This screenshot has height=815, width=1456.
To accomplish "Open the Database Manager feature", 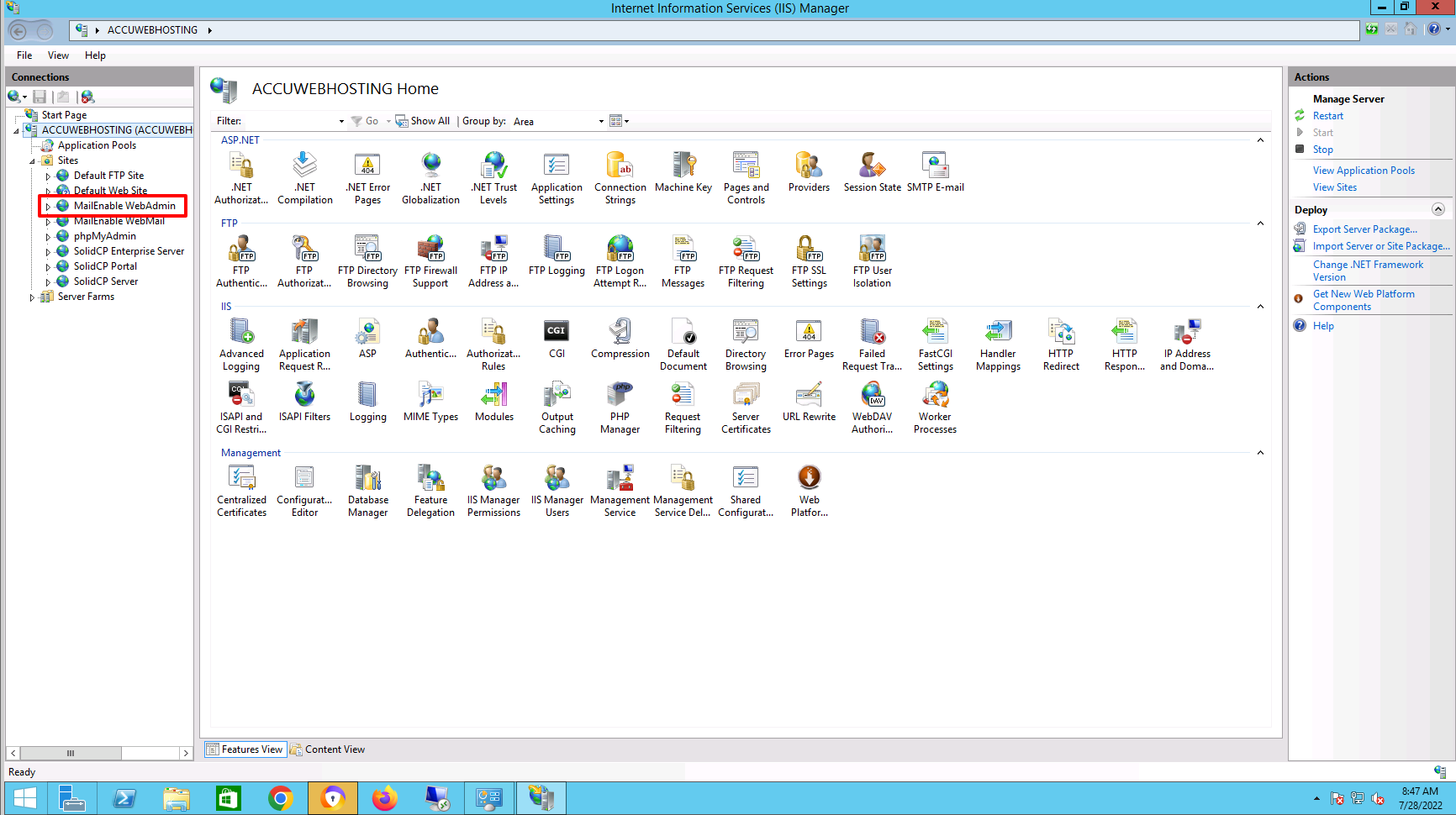I will (367, 490).
